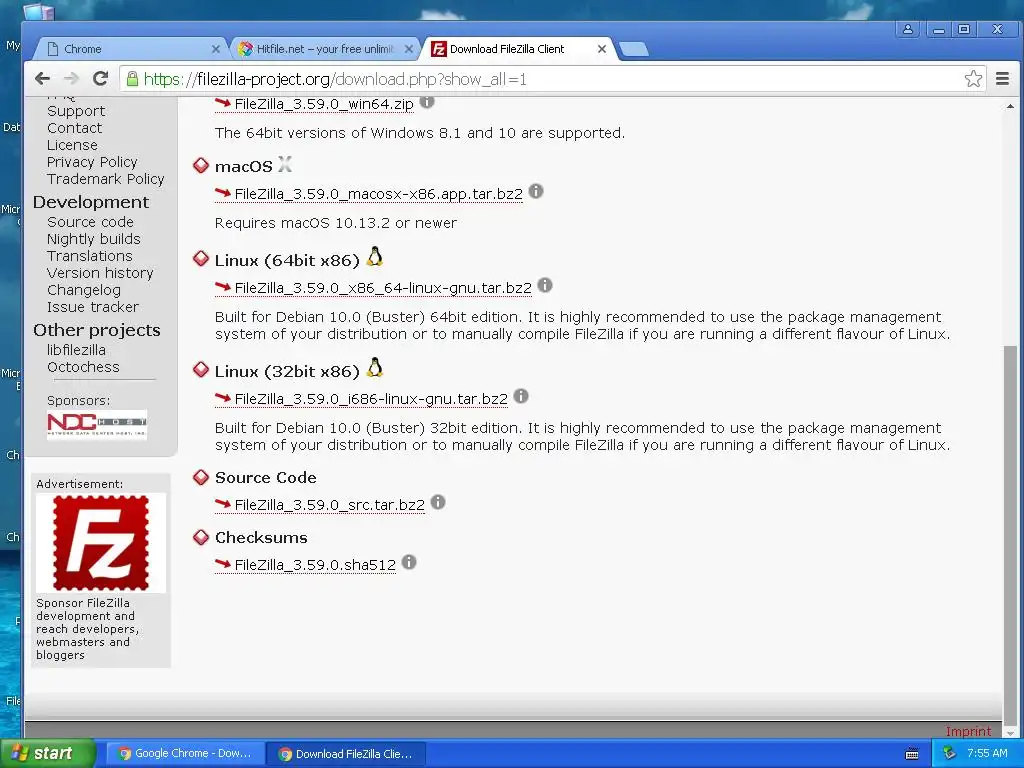Open the Source code link under Development
Viewport: 1024px width, 768px height.
point(90,222)
